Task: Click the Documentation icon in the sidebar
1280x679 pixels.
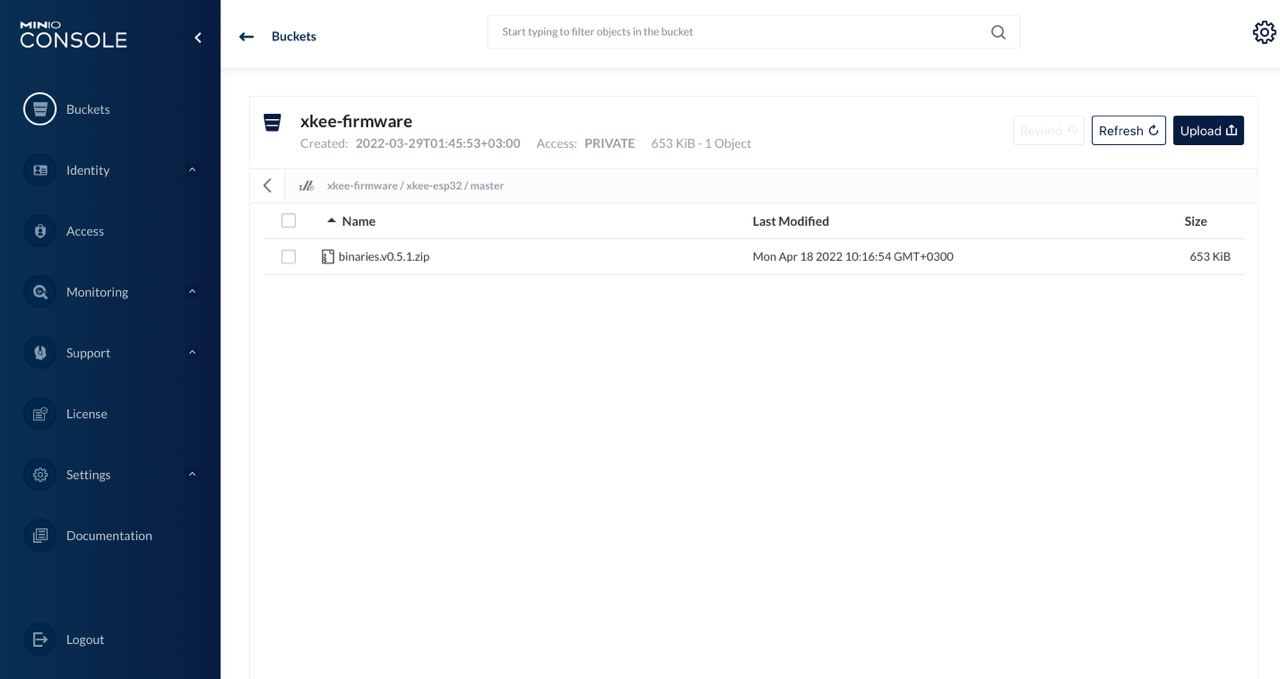Action: point(40,536)
